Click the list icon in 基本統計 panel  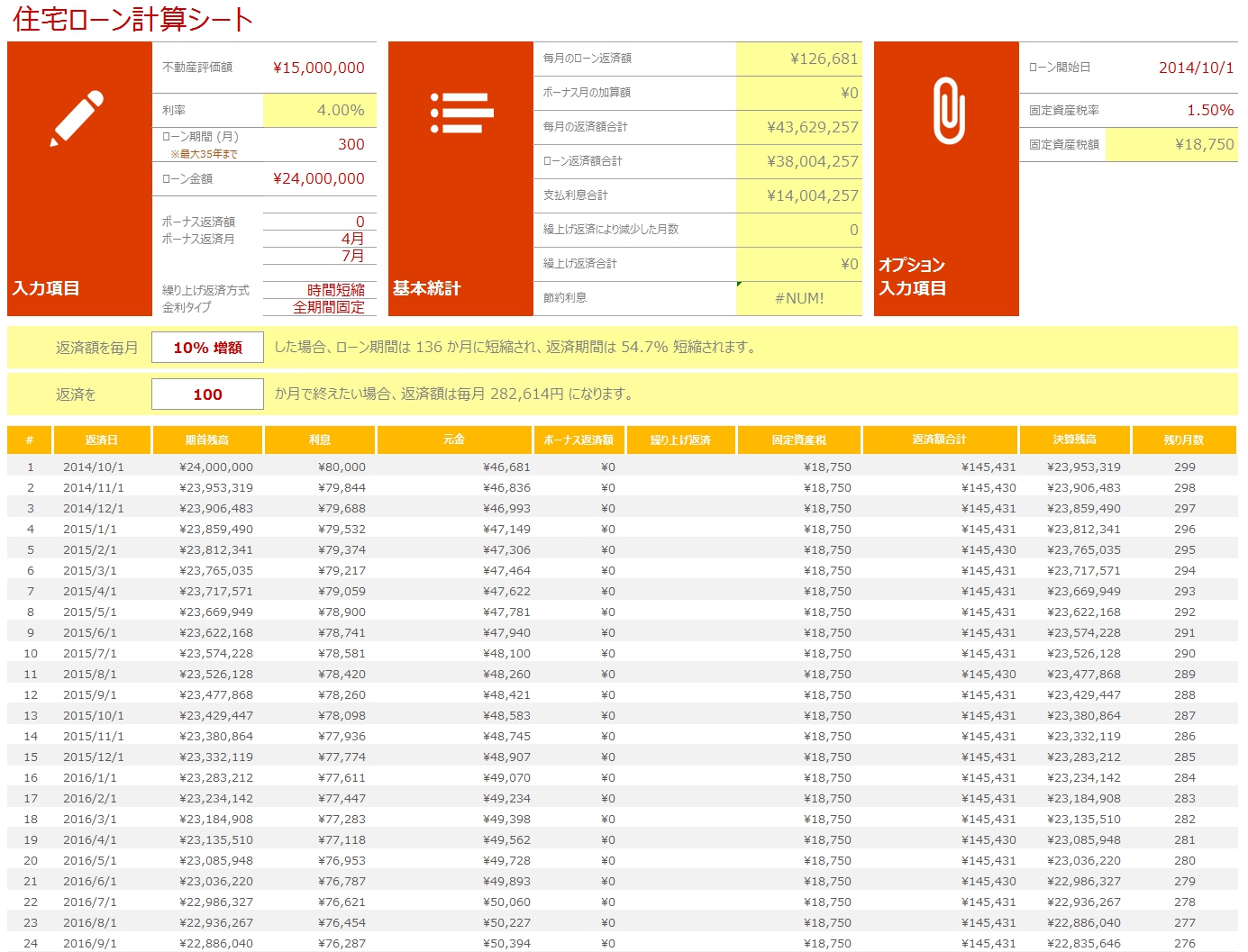coord(461,113)
